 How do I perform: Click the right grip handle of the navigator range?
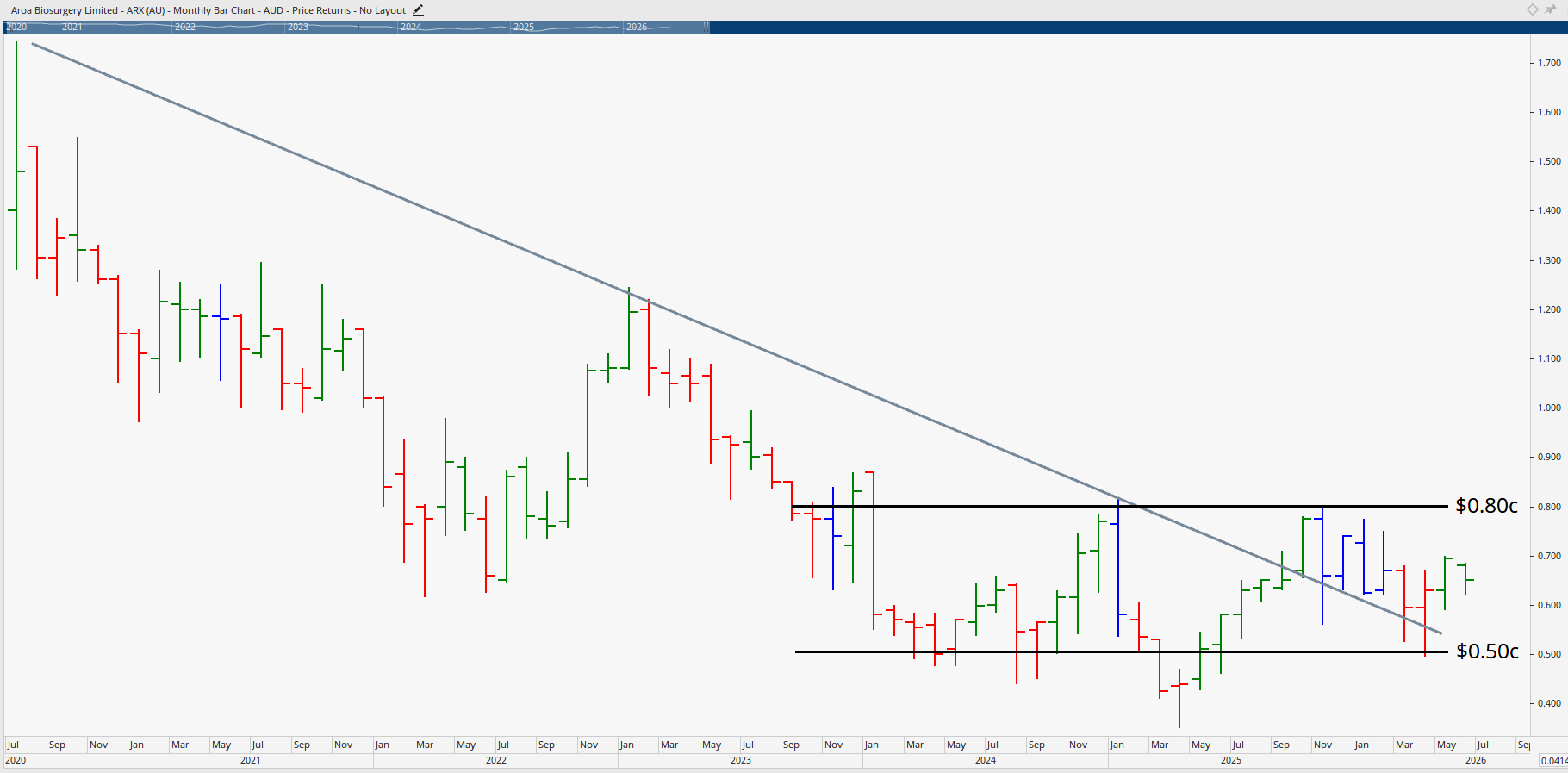(706, 27)
